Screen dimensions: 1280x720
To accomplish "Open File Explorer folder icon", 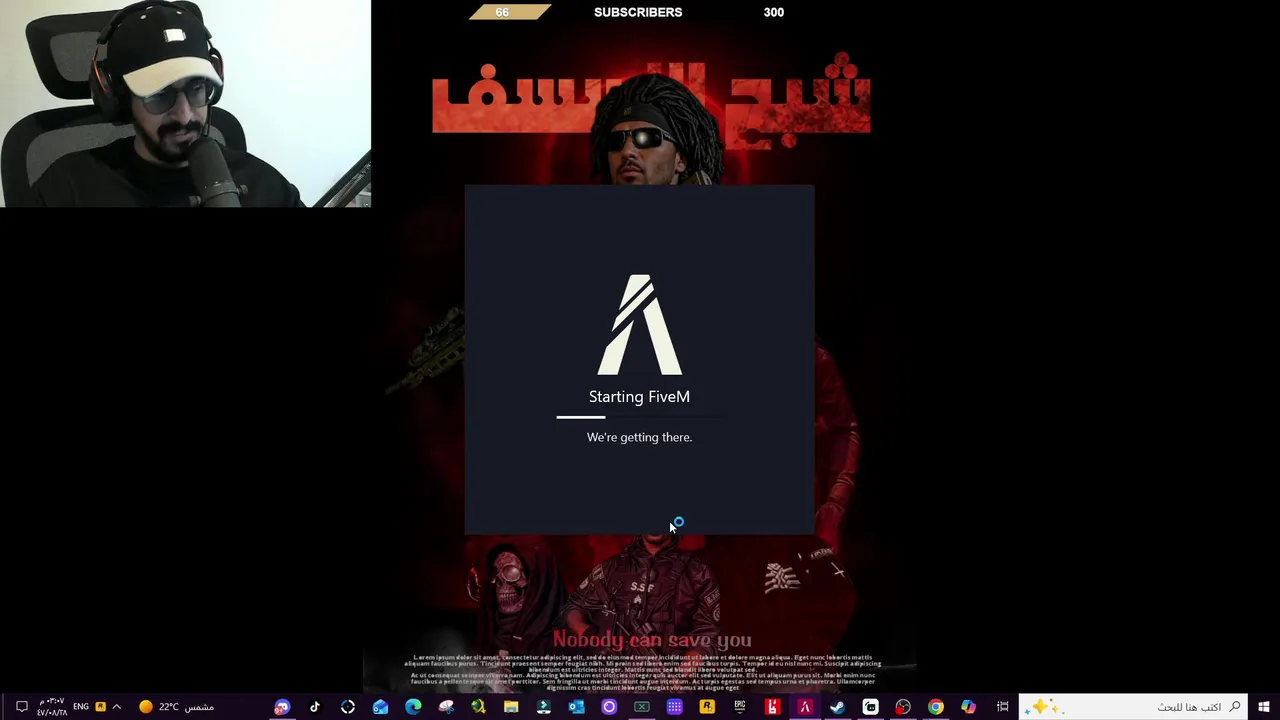I will coord(511,707).
